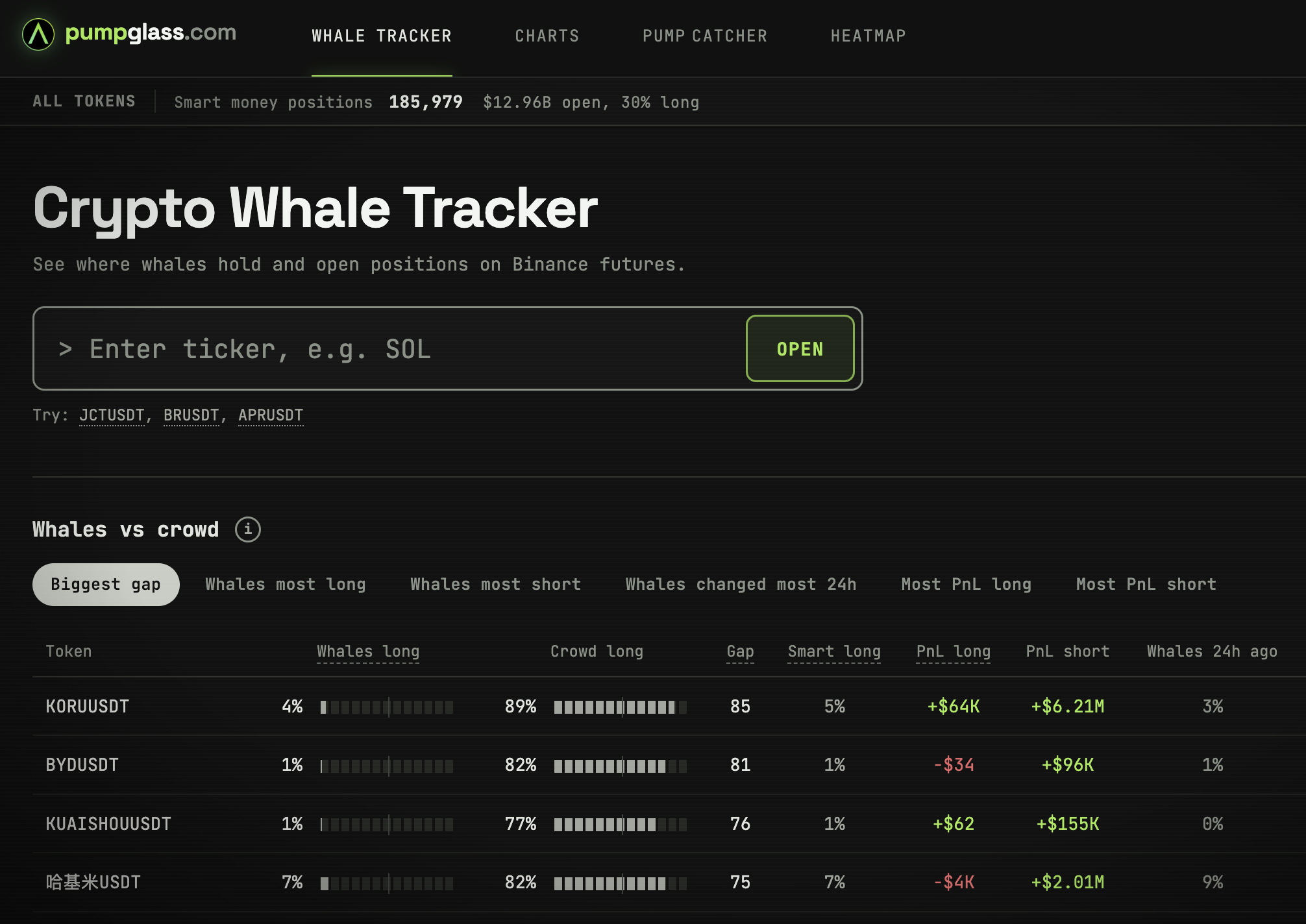Screen dimensions: 1306x924
Task: Select the Whales most long filter
Action: (286, 585)
